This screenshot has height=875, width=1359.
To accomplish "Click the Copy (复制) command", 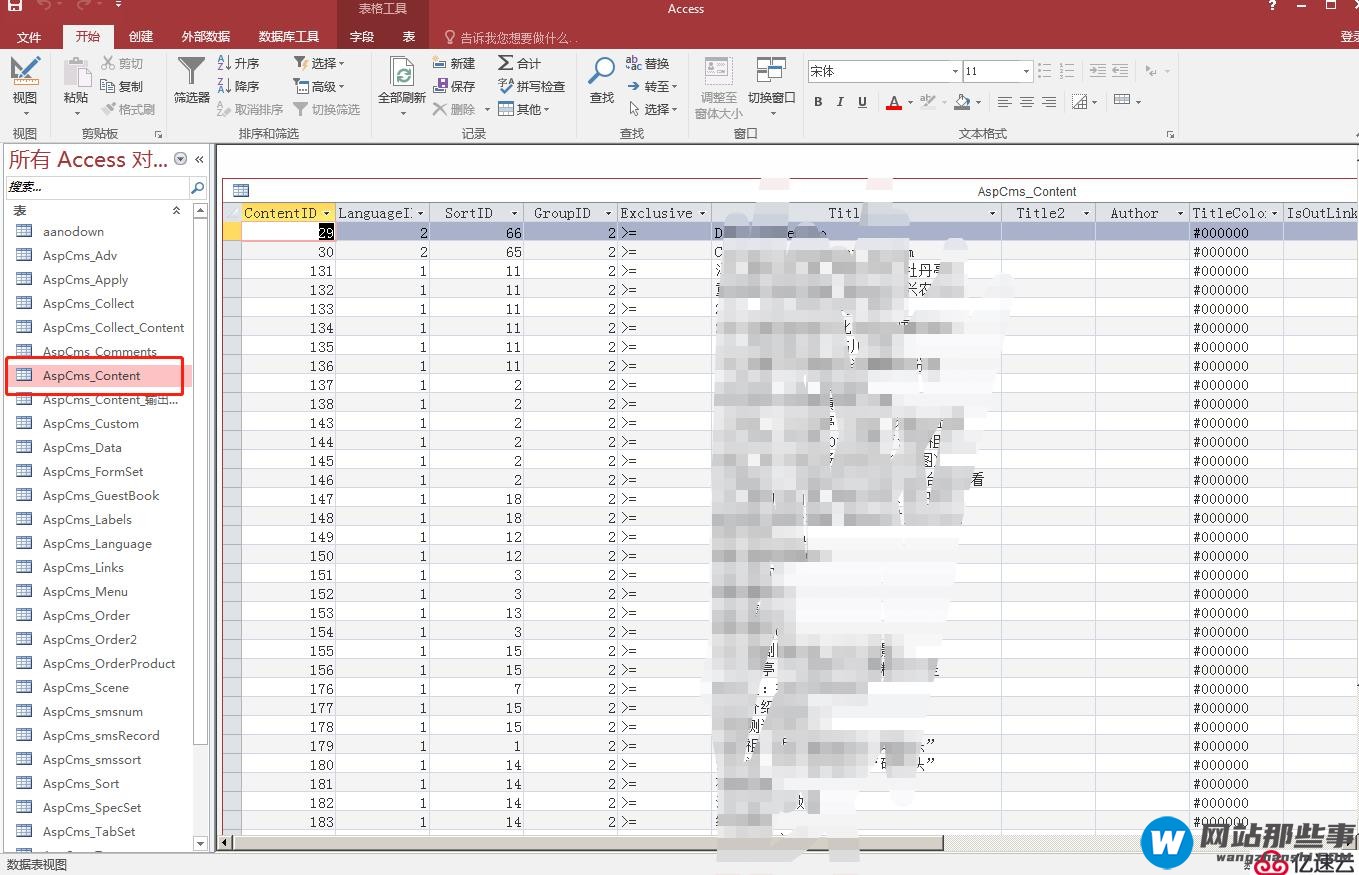I will 122,86.
